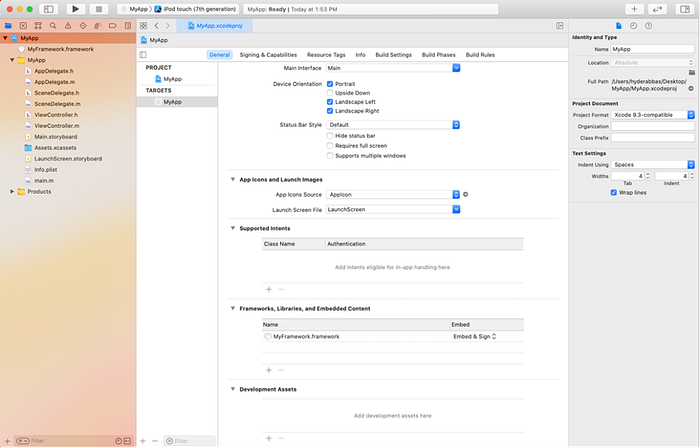The height and width of the screenshot is (448, 700).
Task: Enable Upside Down orientation
Action: (x=330, y=93)
